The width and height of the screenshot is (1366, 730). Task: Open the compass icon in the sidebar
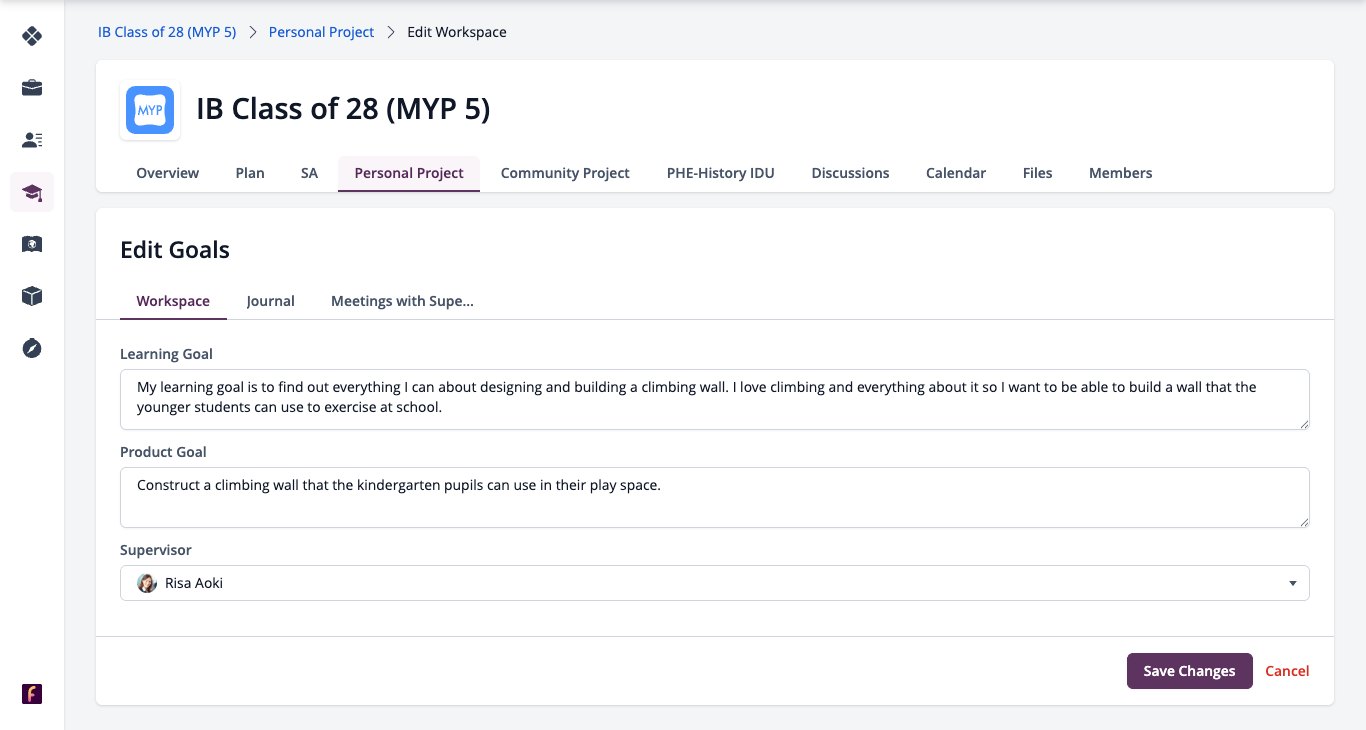coord(32,348)
